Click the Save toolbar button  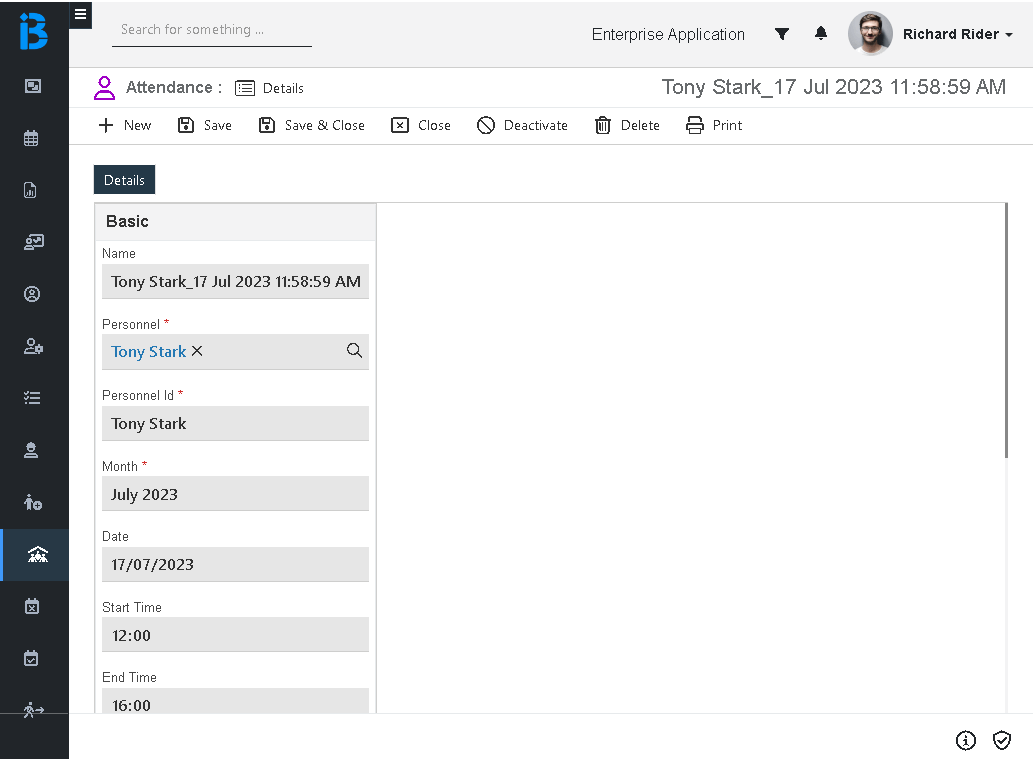(x=205, y=125)
